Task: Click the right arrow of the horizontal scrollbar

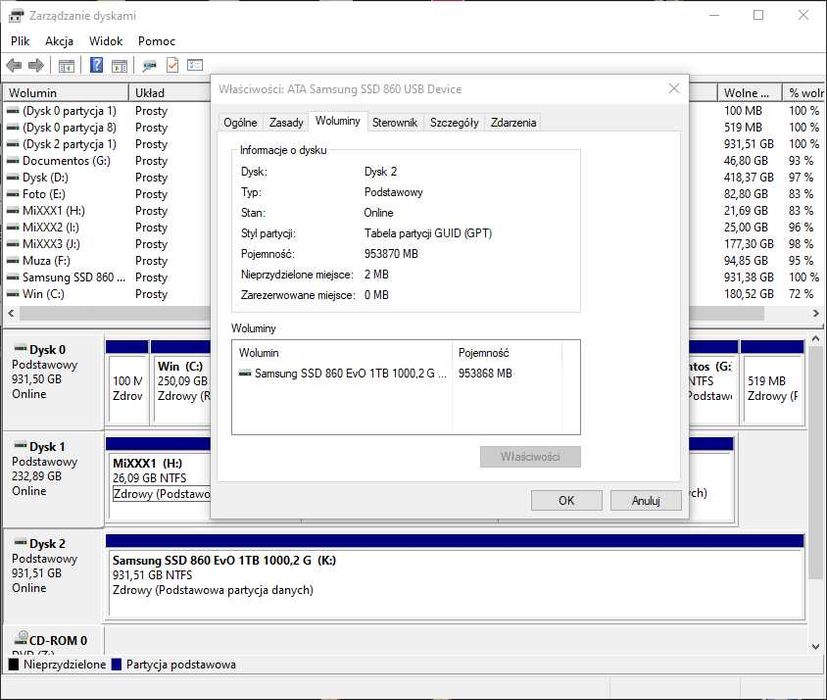Action: 815,313
